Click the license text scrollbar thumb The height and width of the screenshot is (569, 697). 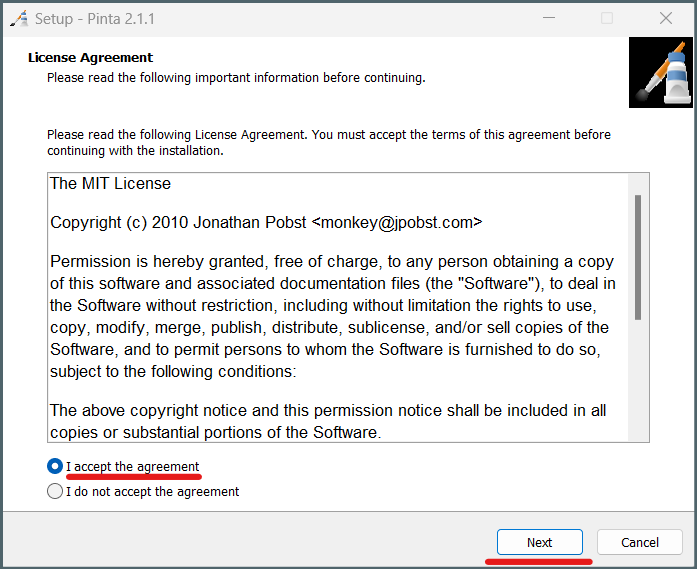pyautogui.click(x=638, y=257)
